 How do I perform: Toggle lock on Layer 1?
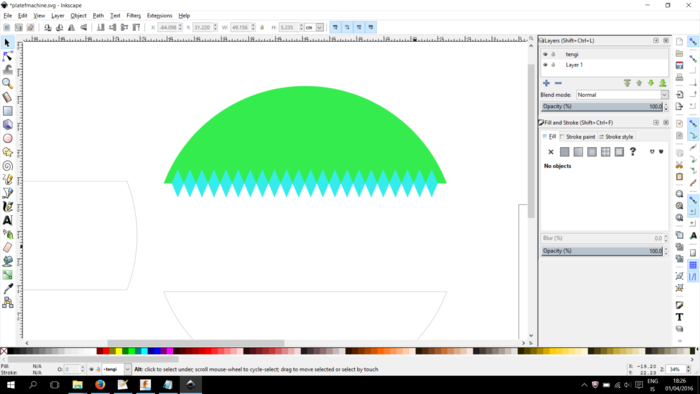pyautogui.click(x=553, y=65)
